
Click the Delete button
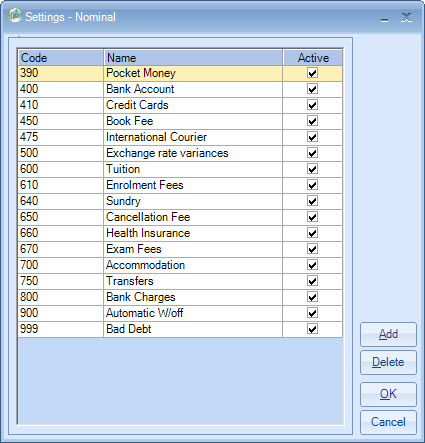[x=388, y=362]
